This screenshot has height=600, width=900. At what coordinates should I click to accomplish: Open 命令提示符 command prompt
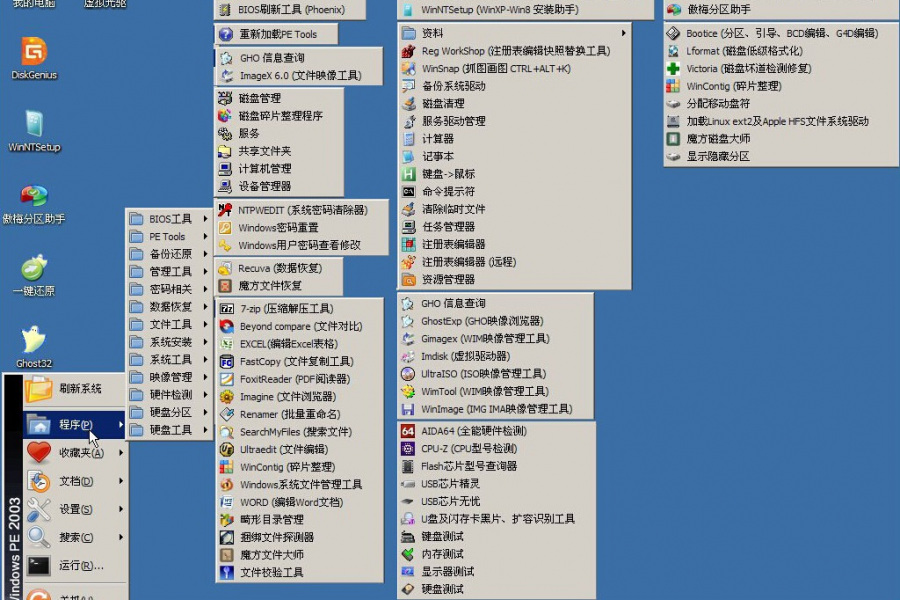click(514, 191)
